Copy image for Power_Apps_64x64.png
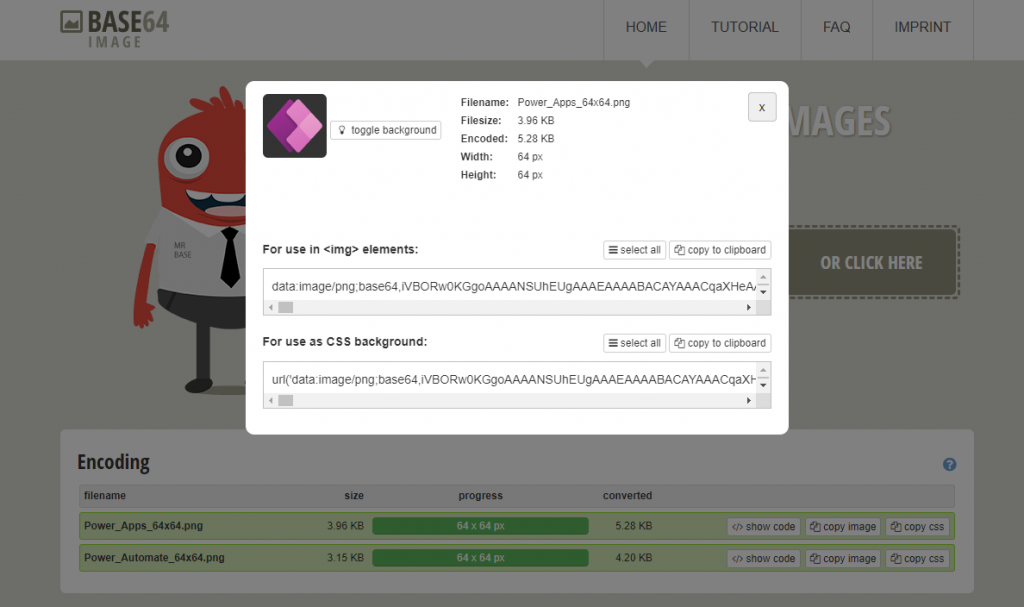This screenshot has width=1024, height=607. pos(843,526)
